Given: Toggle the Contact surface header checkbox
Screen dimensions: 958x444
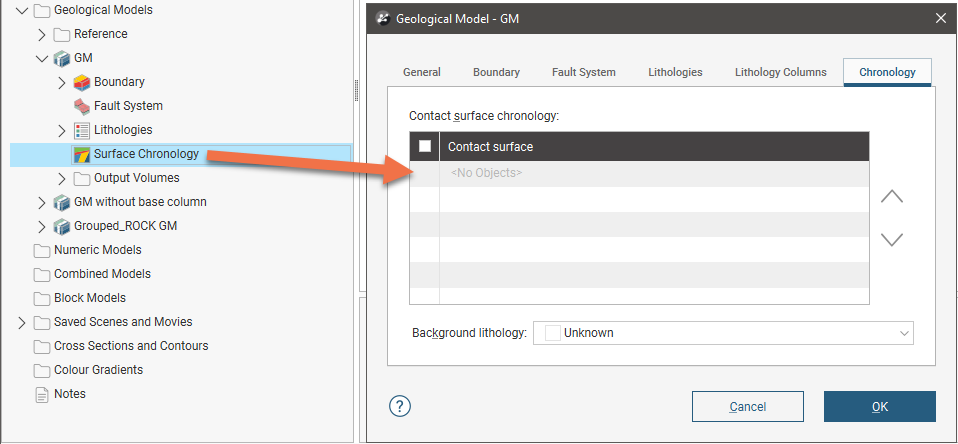Looking at the screenshot, I should coord(425,147).
